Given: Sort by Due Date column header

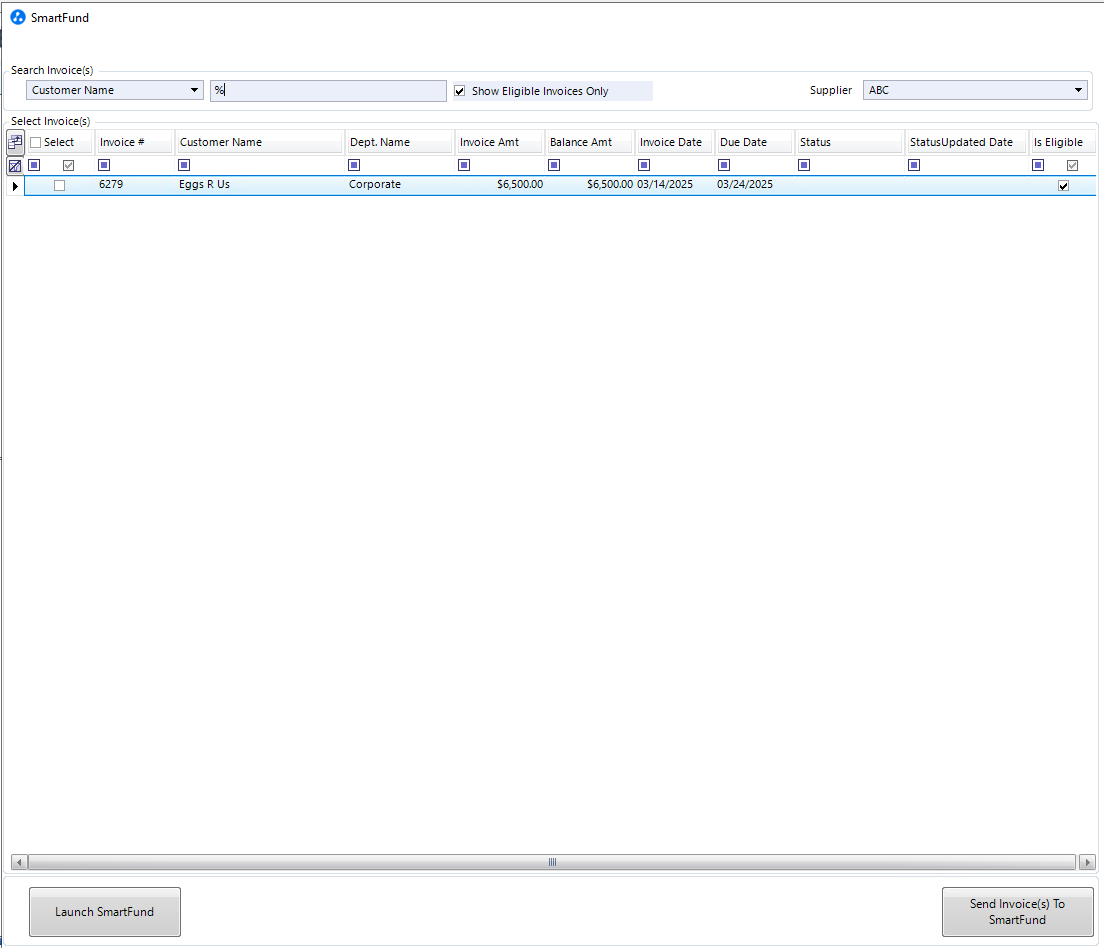Looking at the screenshot, I should coord(754,142).
